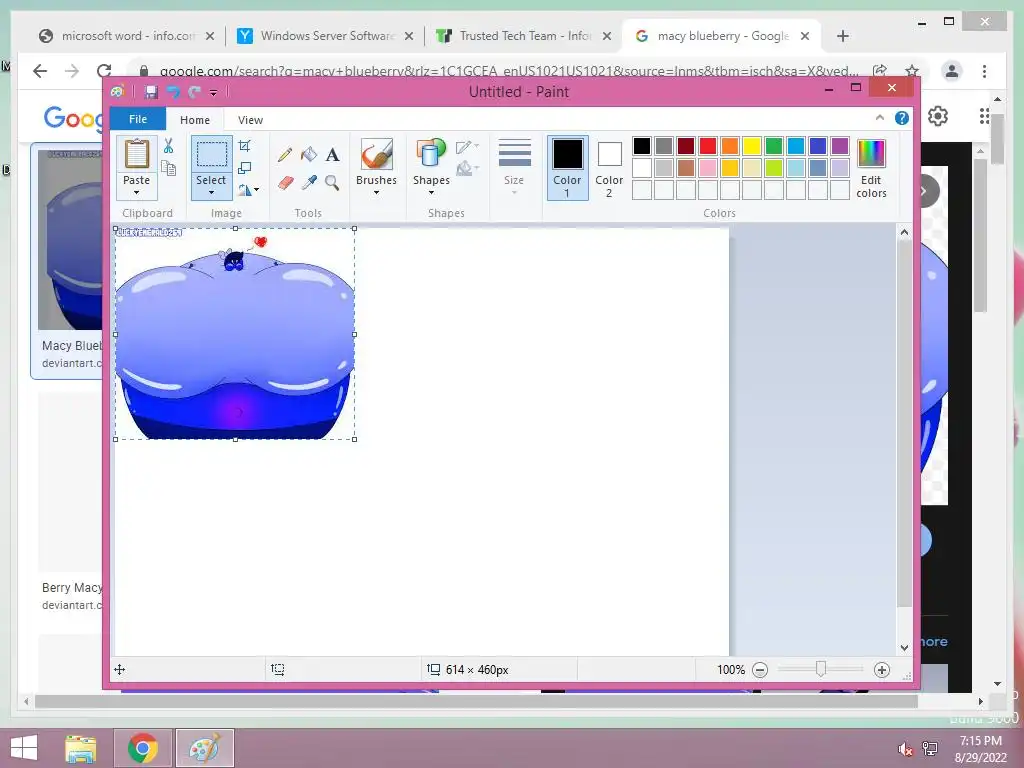Click Chrome back arrow
The height and width of the screenshot is (768, 1024).
(40, 71)
